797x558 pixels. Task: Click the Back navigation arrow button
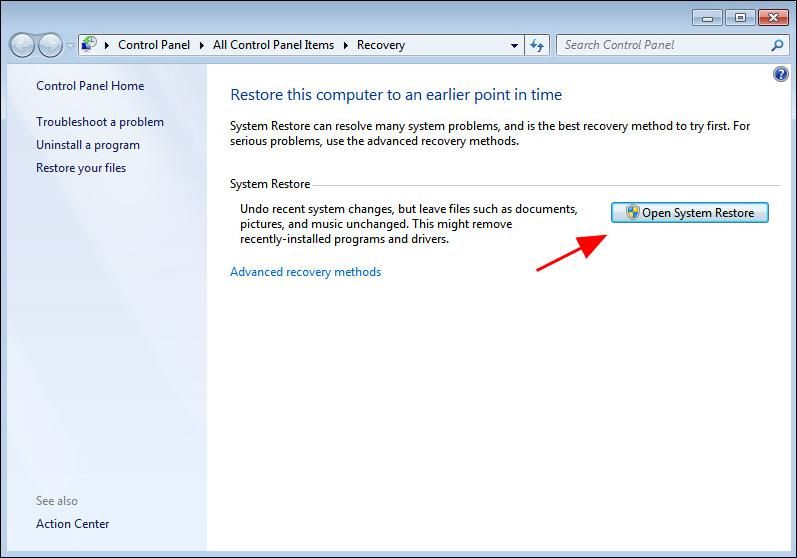[22, 45]
